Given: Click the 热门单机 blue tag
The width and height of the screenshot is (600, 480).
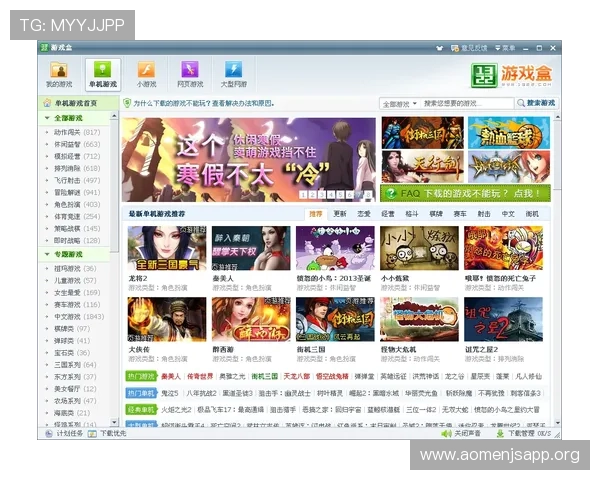Looking at the screenshot, I should click(142, 393).
